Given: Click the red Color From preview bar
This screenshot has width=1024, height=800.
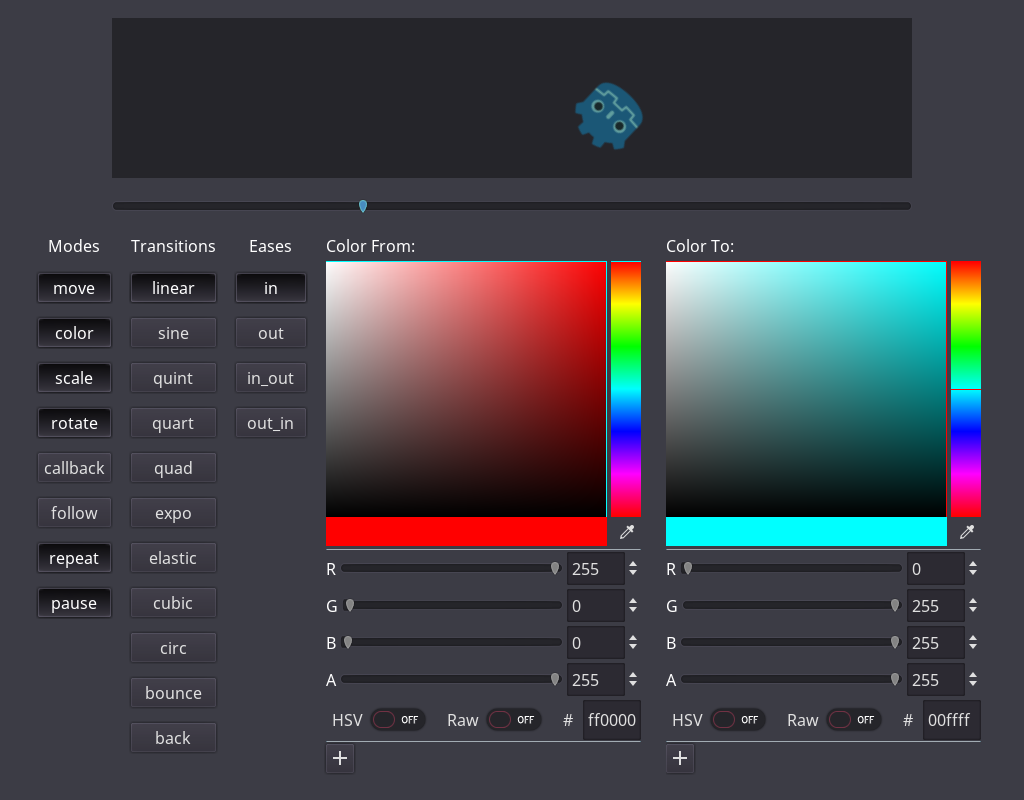Looking at the screenshot, I should (466, 532).
